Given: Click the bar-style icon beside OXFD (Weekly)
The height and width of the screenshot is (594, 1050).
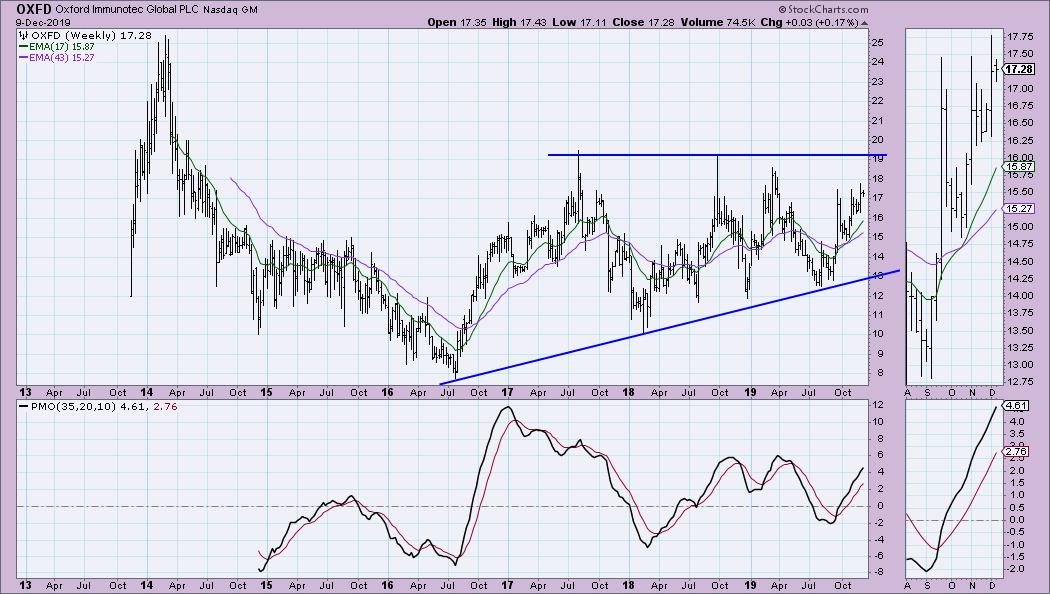Looking at the screenshot, I should point(23,35).
